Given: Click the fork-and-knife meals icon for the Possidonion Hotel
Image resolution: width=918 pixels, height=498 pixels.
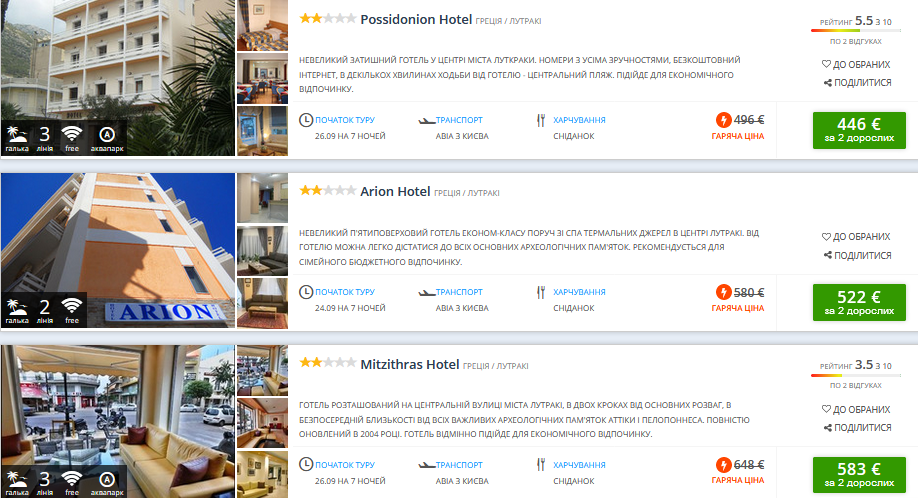Looking at the screenshot, I should coord(541,120).
